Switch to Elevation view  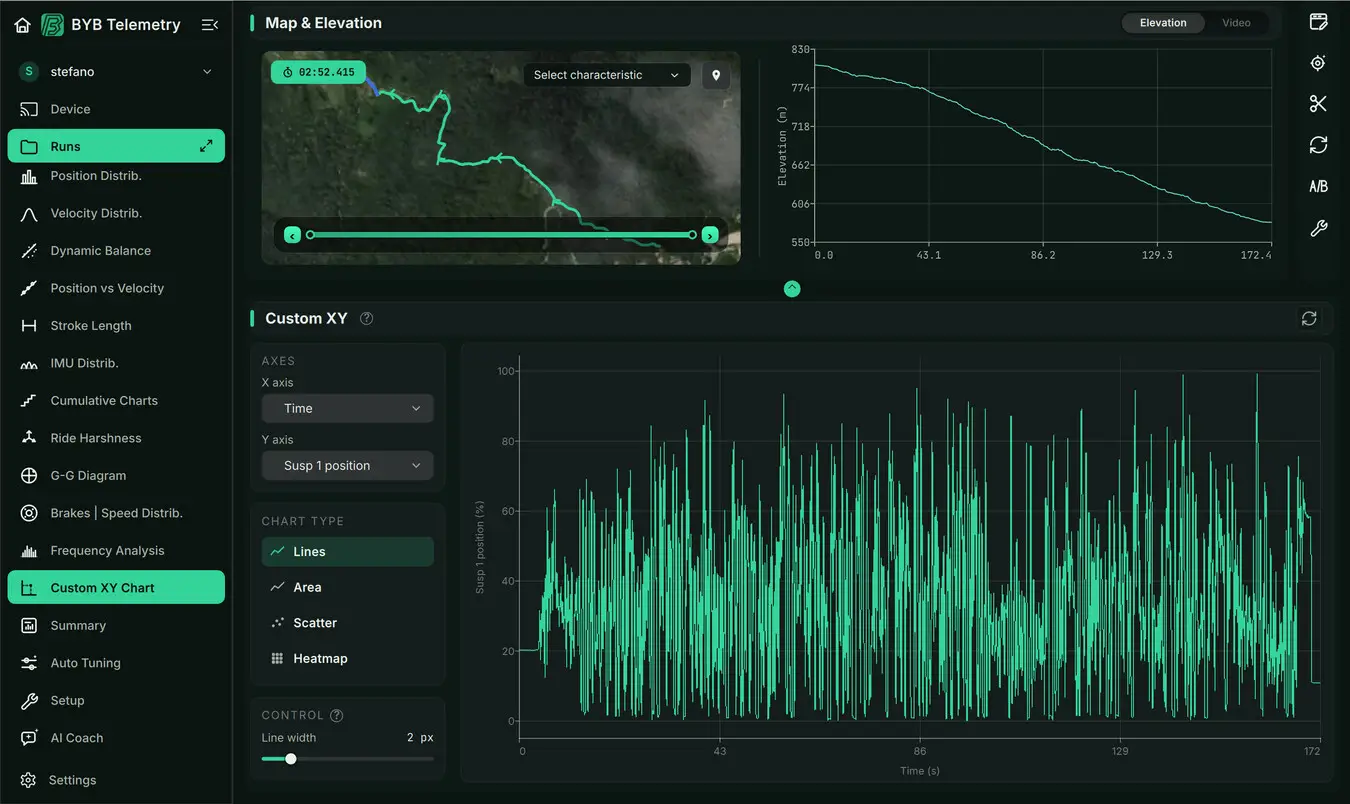pyautogui.click(x=1163, y=23)
